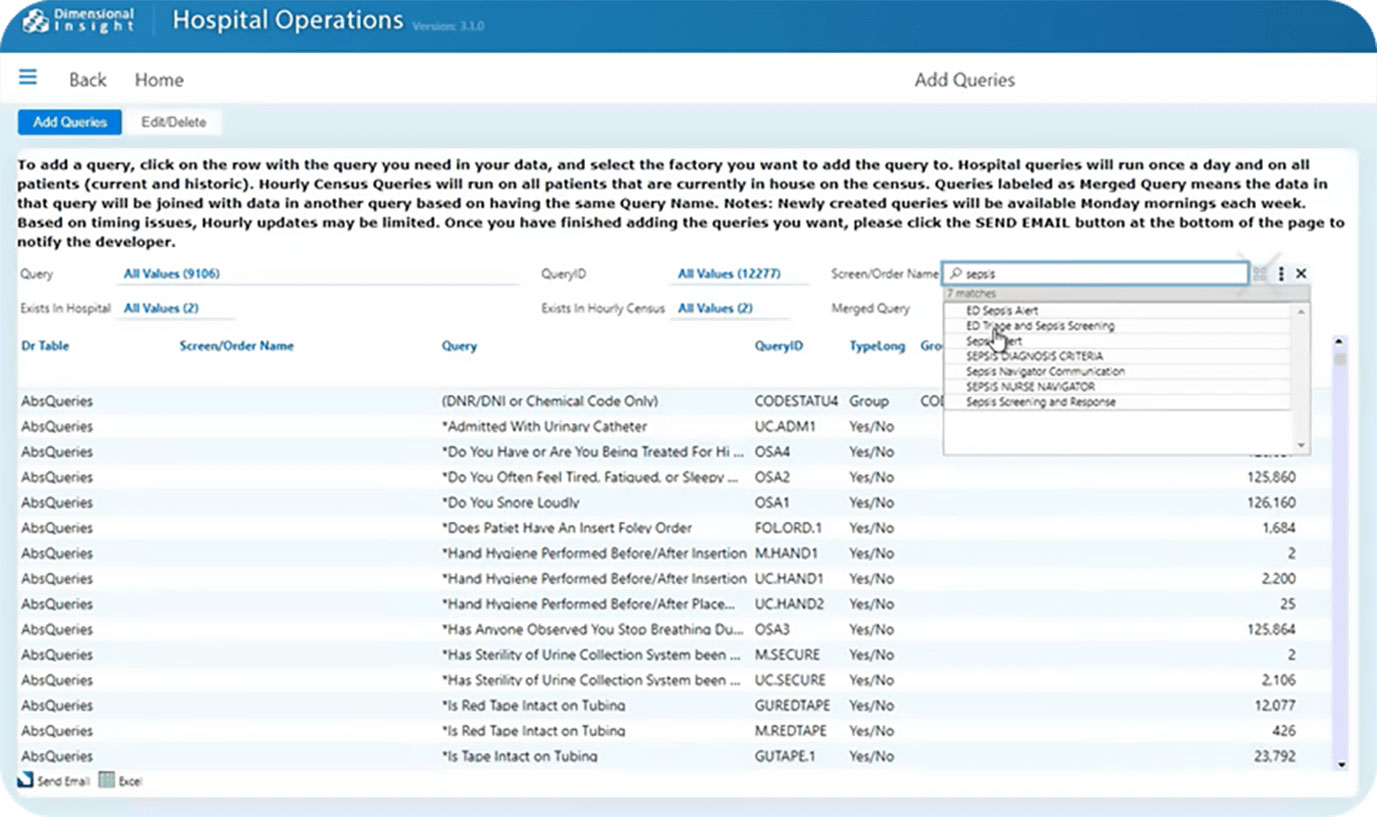The image size is (1377, 817).
Task: Click the grid select-all icon beside search
Action: coord(1260,274)
